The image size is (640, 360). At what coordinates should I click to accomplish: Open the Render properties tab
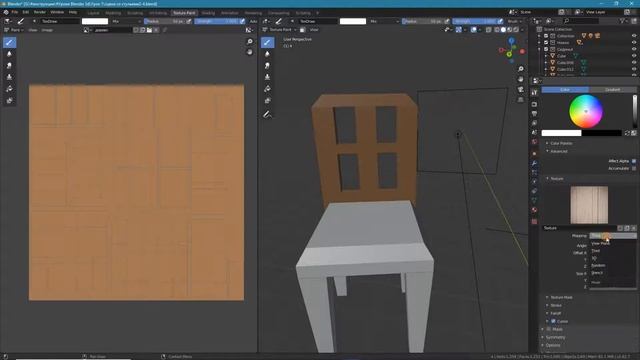click(534, 104)
